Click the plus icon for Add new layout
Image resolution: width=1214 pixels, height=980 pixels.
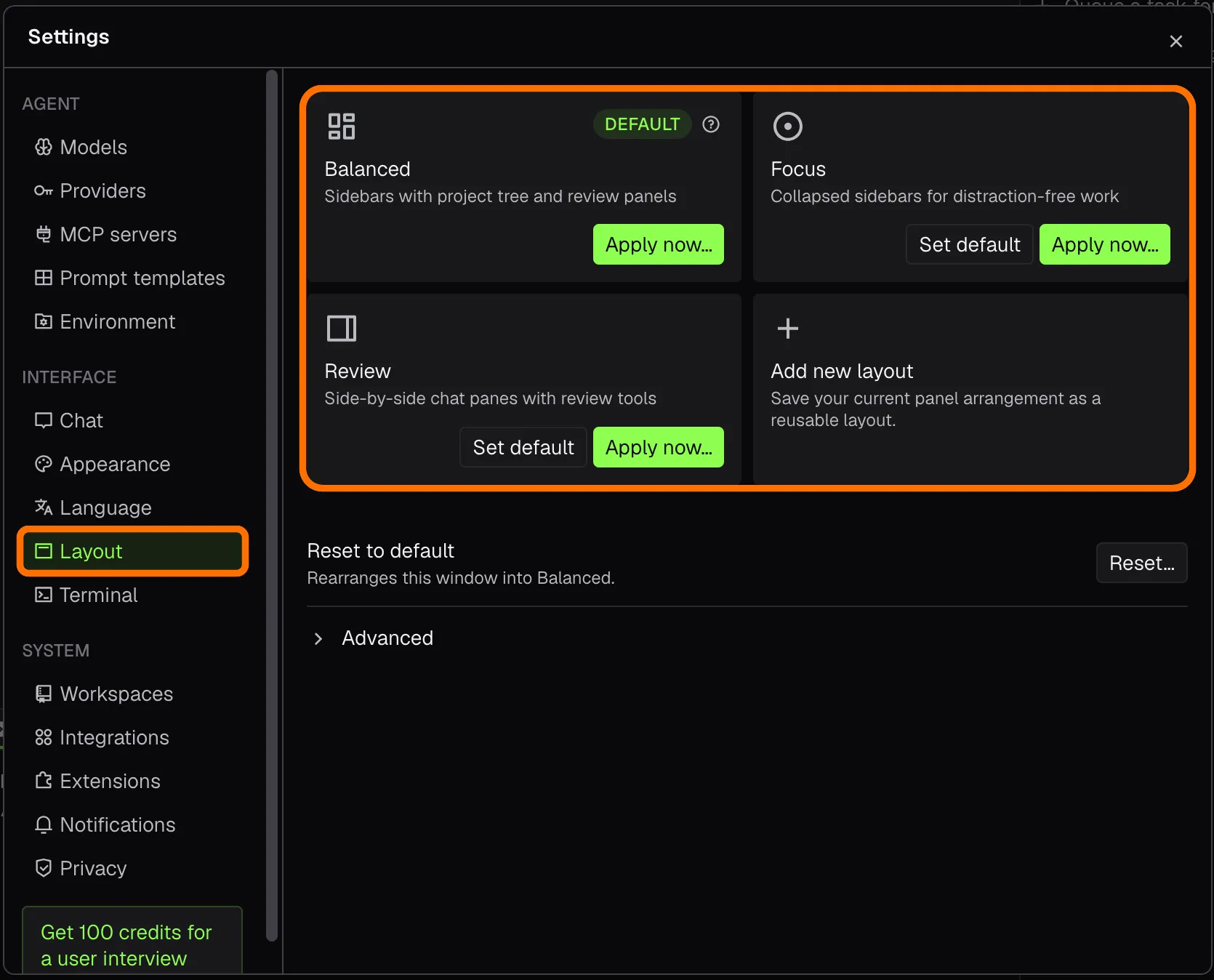click(x=788, y=329)
